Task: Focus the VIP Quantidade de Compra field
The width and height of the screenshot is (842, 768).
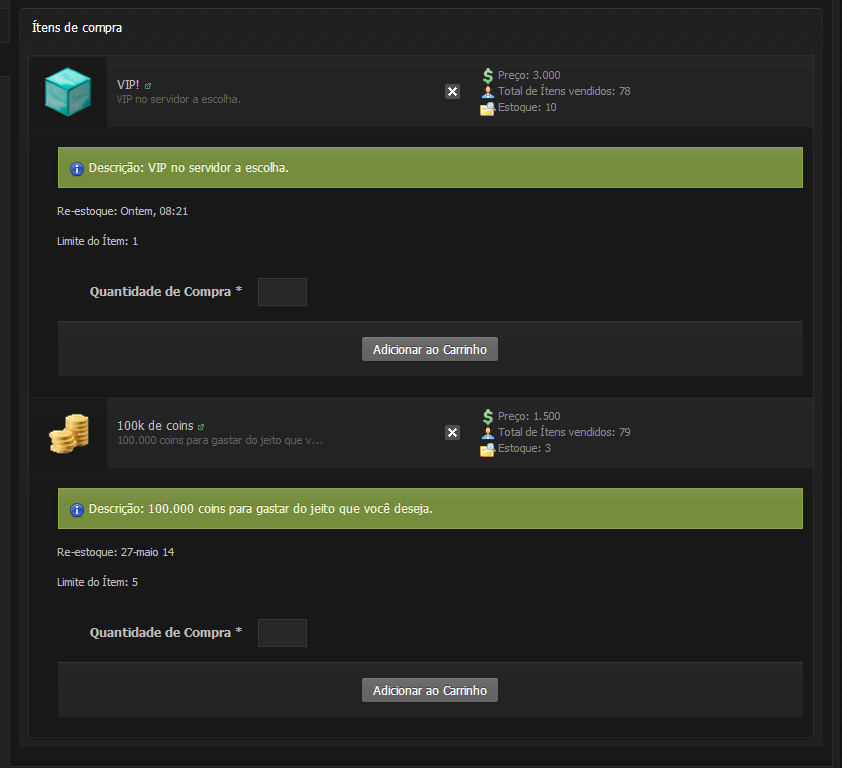Action: pyautogui.click(x=282, y=292)
